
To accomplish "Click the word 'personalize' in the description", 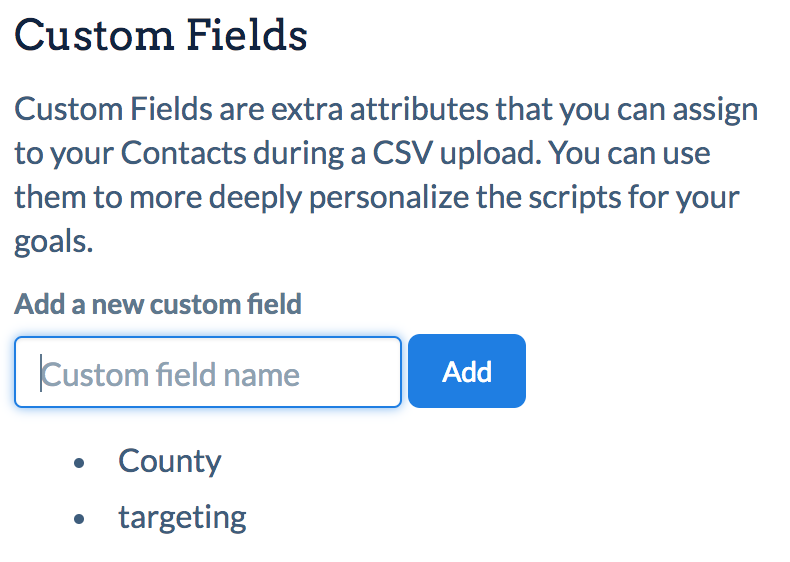I will tap(389, 197).
